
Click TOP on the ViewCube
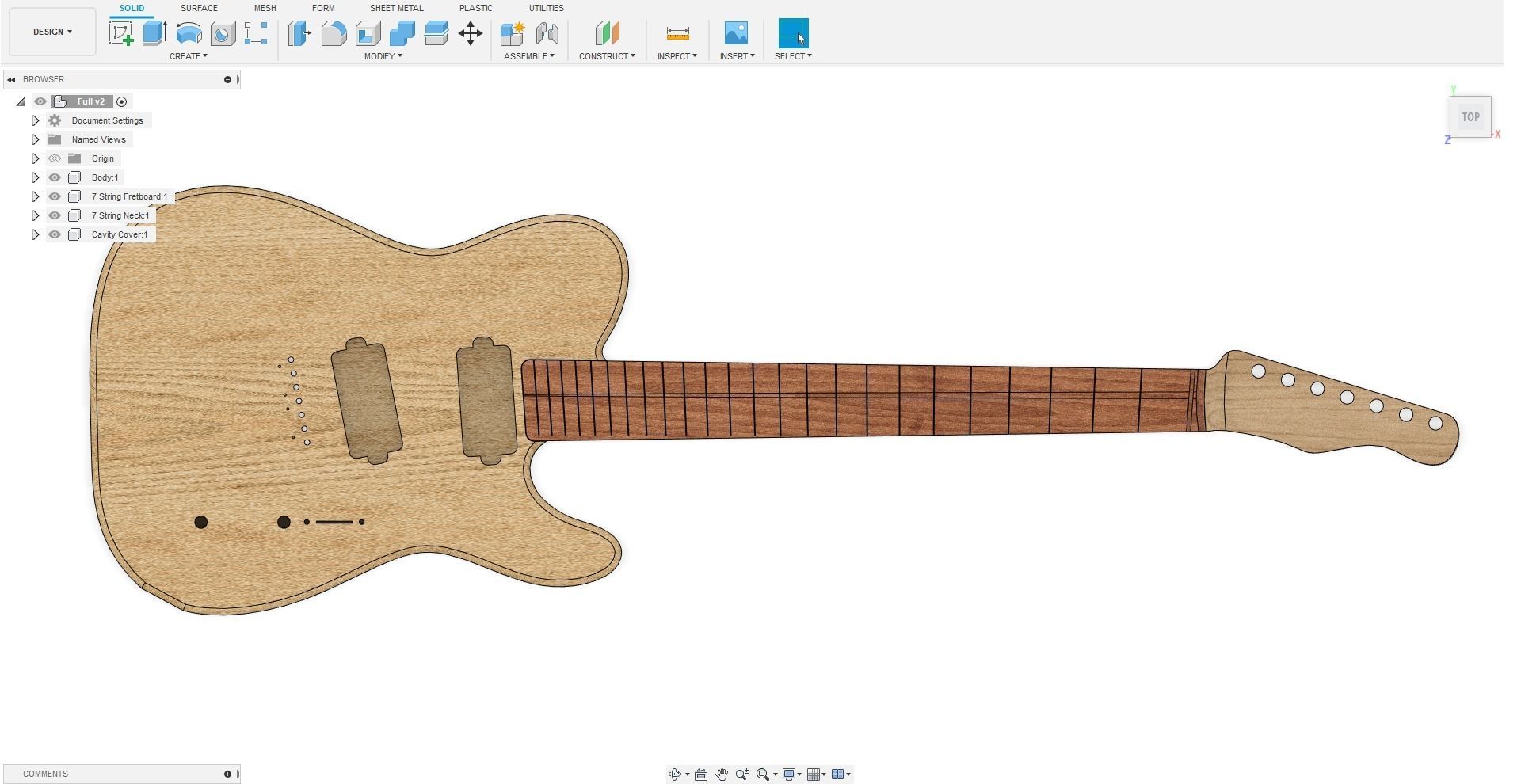[x=1470, y=116]
